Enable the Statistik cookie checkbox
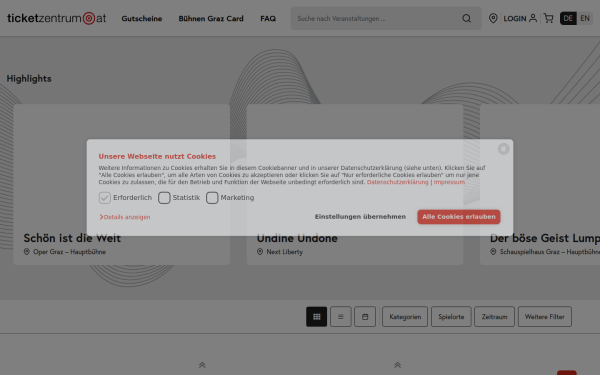This screenshot has height=375, width=600. point(164,198)
